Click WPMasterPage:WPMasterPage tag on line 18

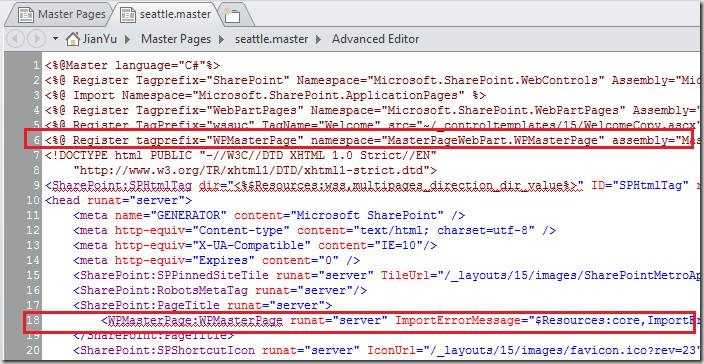tap(195, 320)
